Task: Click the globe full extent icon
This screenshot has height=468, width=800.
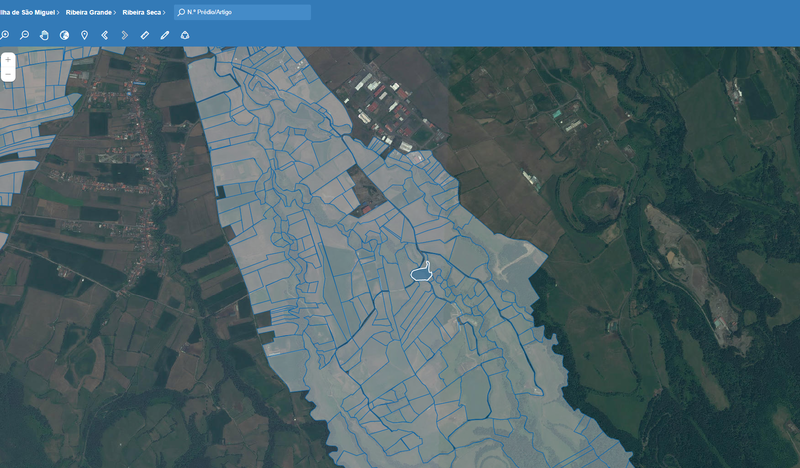Action: pos(64,35)
